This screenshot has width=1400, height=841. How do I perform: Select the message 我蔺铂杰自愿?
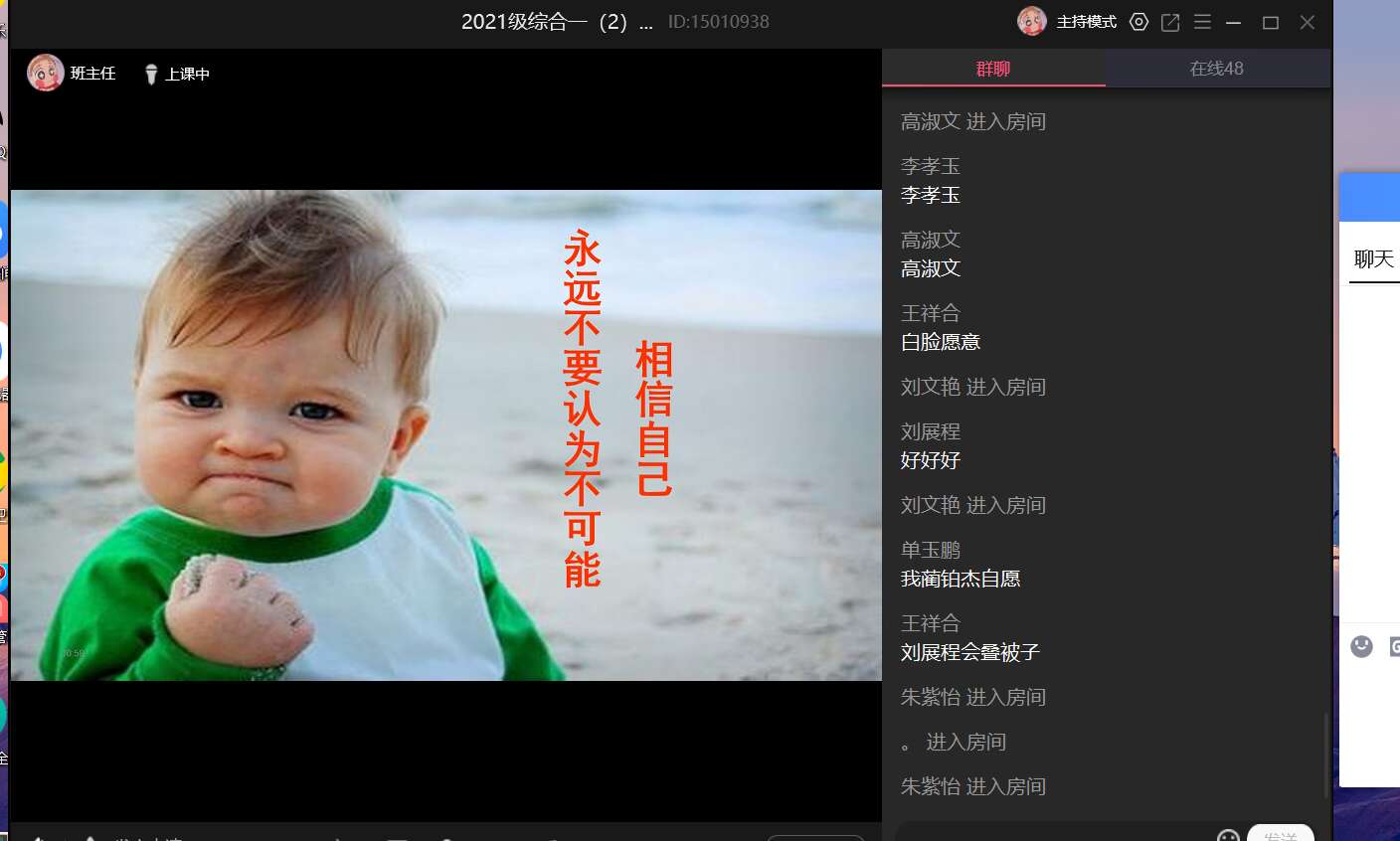click(961, 579)
